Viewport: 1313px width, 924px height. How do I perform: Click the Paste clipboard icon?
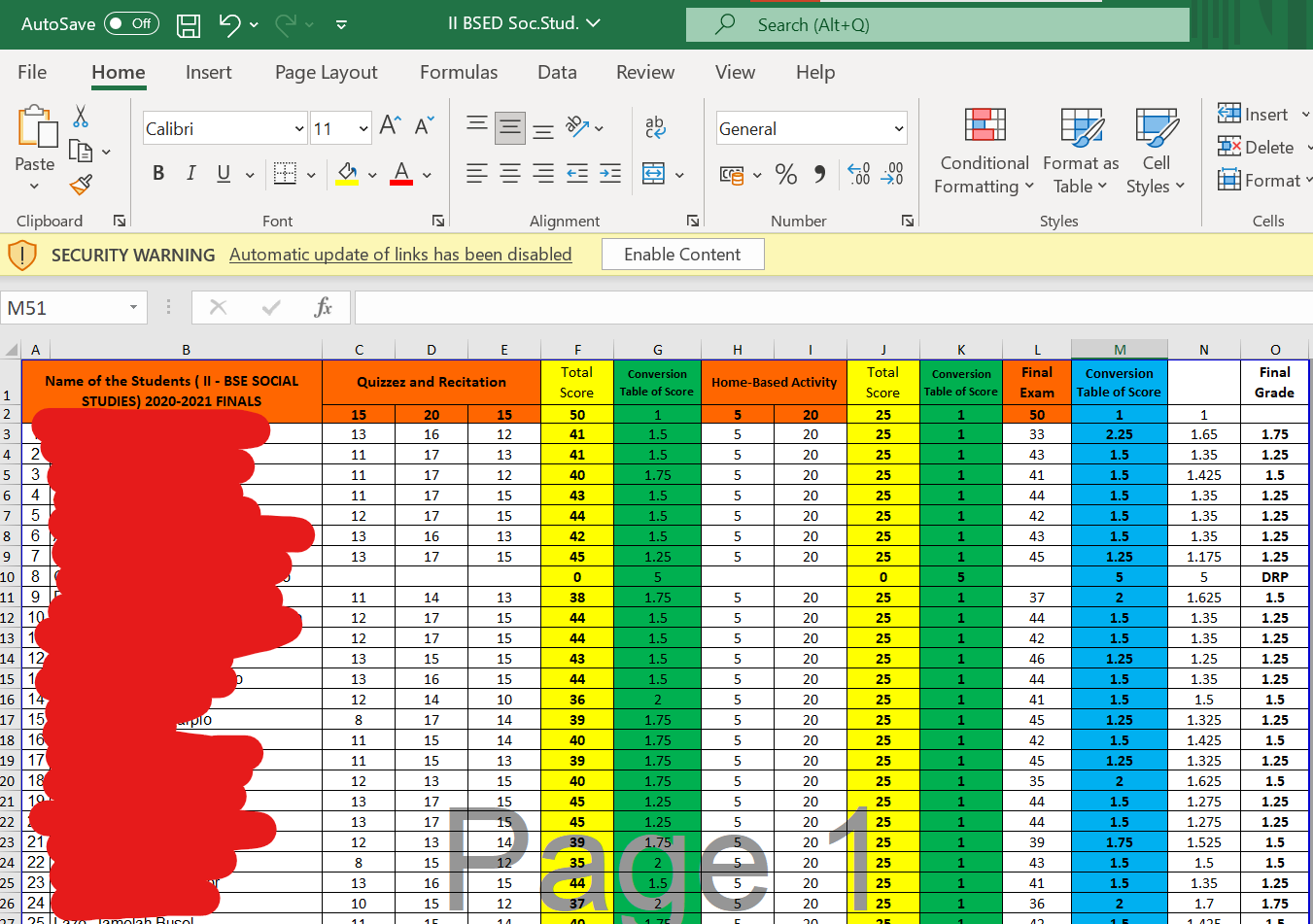click(x=37, y=126)
